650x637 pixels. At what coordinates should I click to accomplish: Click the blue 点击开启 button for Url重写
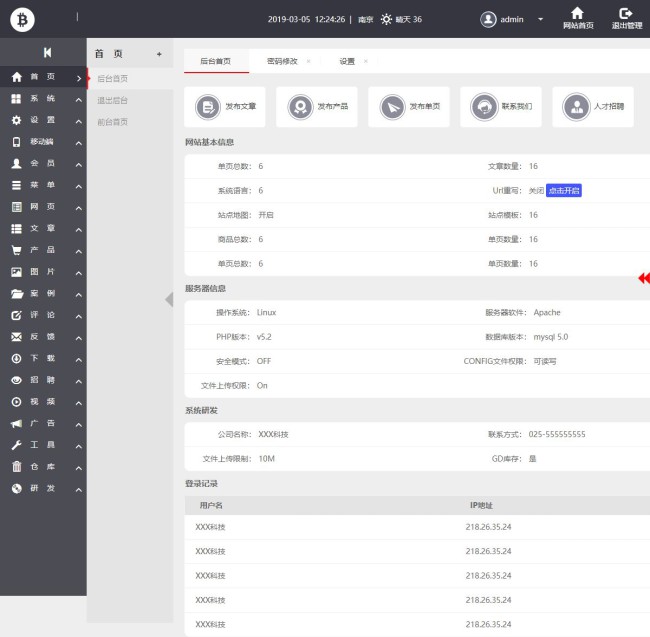tap(564, 191)
